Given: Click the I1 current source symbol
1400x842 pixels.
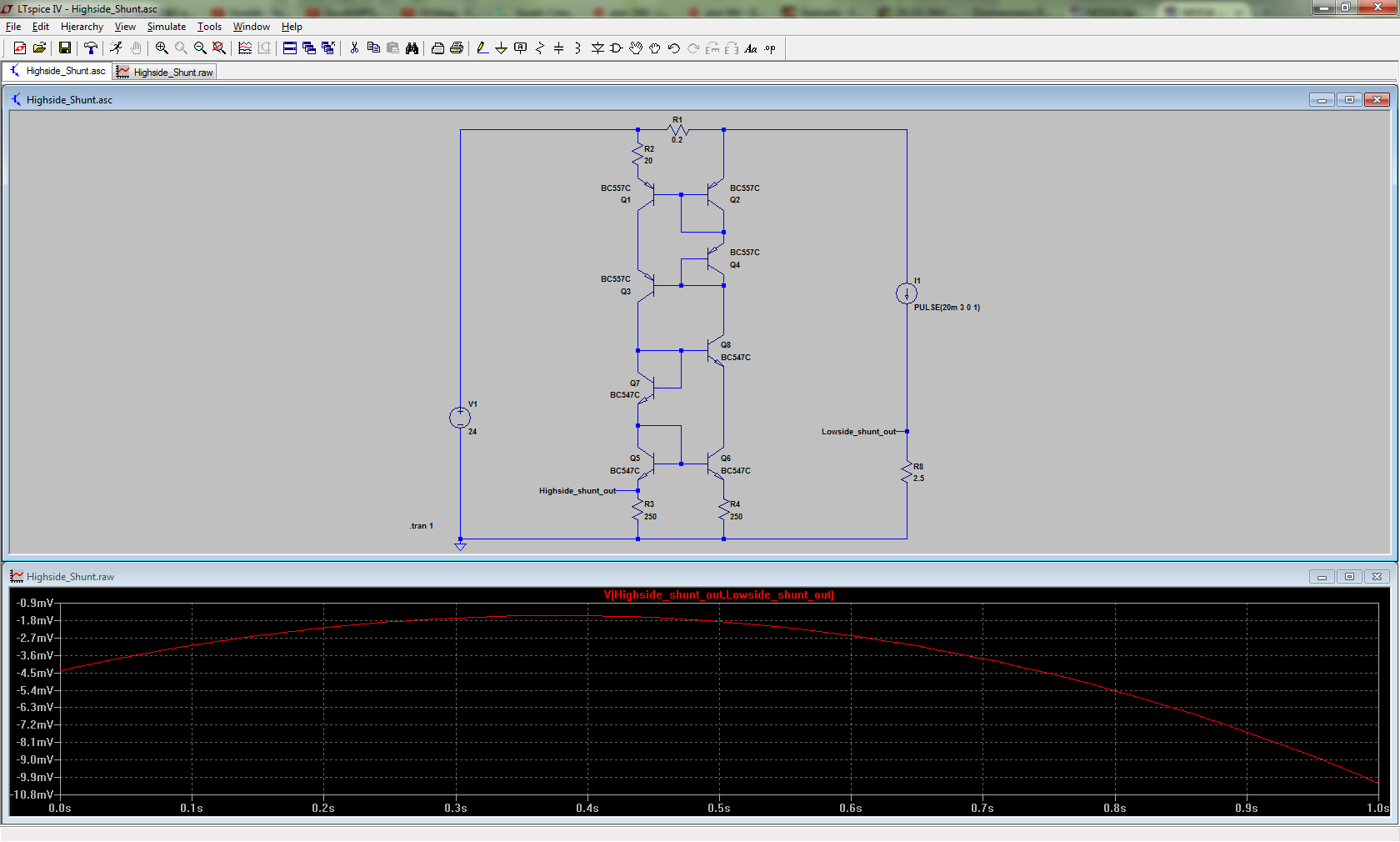Looking at the screenshot, I should click(907, 293).
